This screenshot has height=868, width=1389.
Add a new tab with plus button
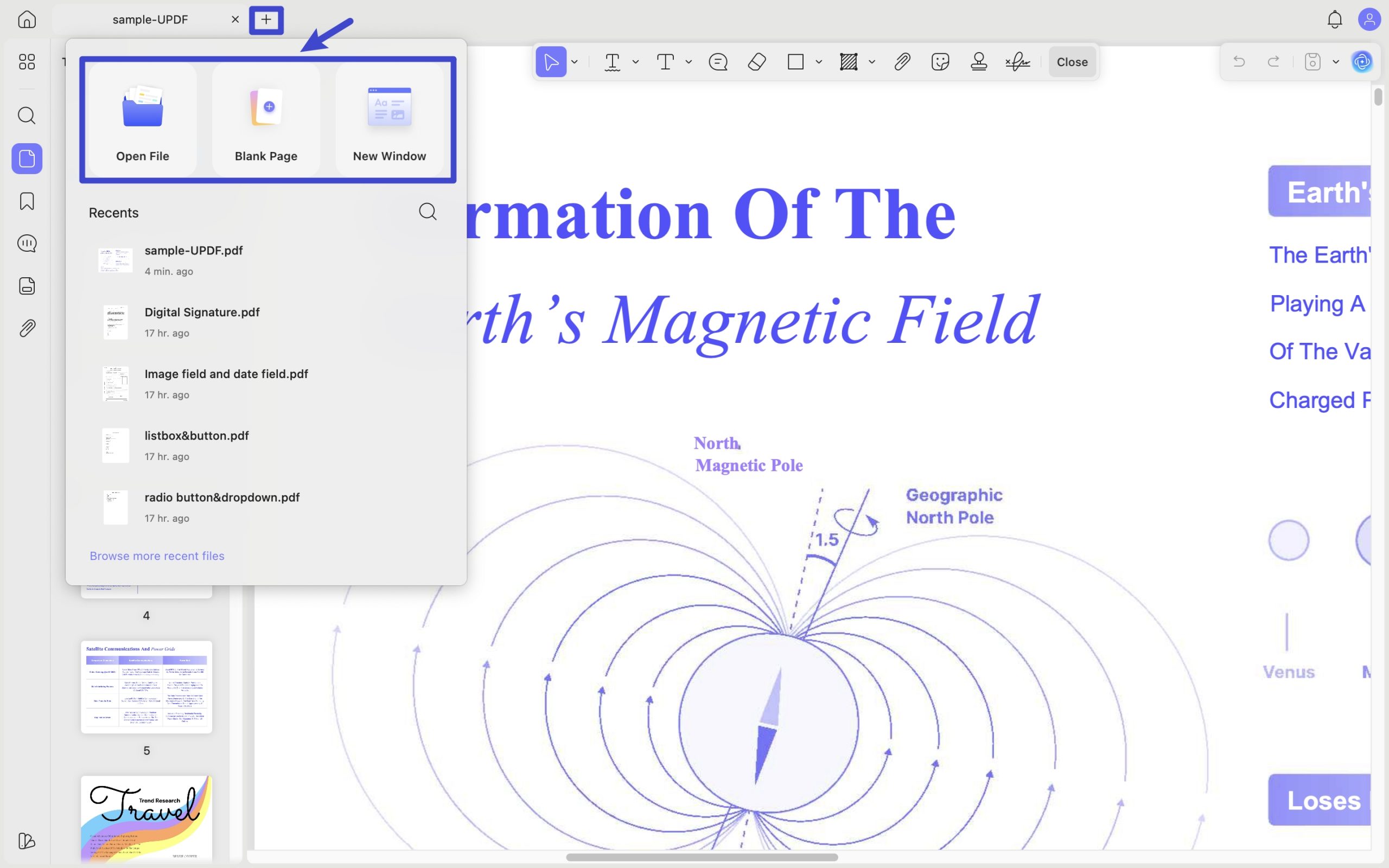coord(266,20)
